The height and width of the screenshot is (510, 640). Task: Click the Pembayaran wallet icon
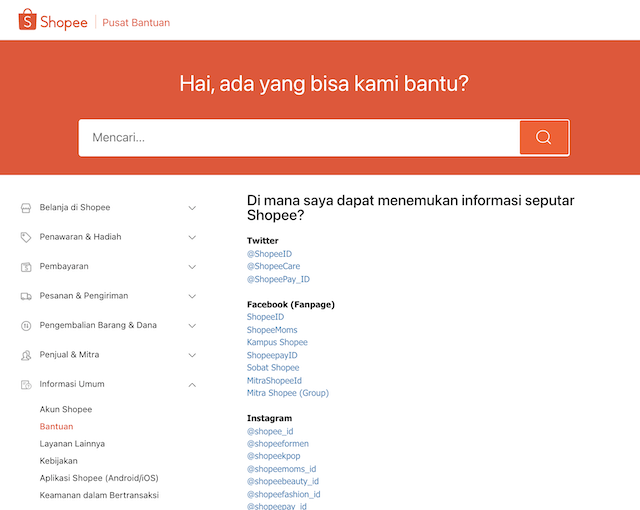[x=26, y=267]
